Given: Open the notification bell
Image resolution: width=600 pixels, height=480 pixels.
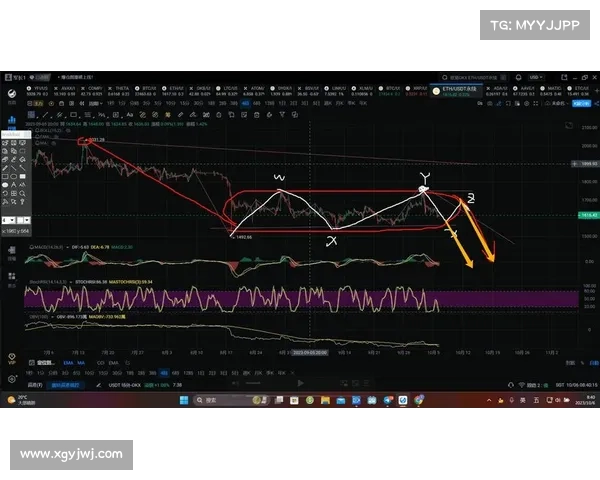Looking at the screenshot, I should (518, 77).
